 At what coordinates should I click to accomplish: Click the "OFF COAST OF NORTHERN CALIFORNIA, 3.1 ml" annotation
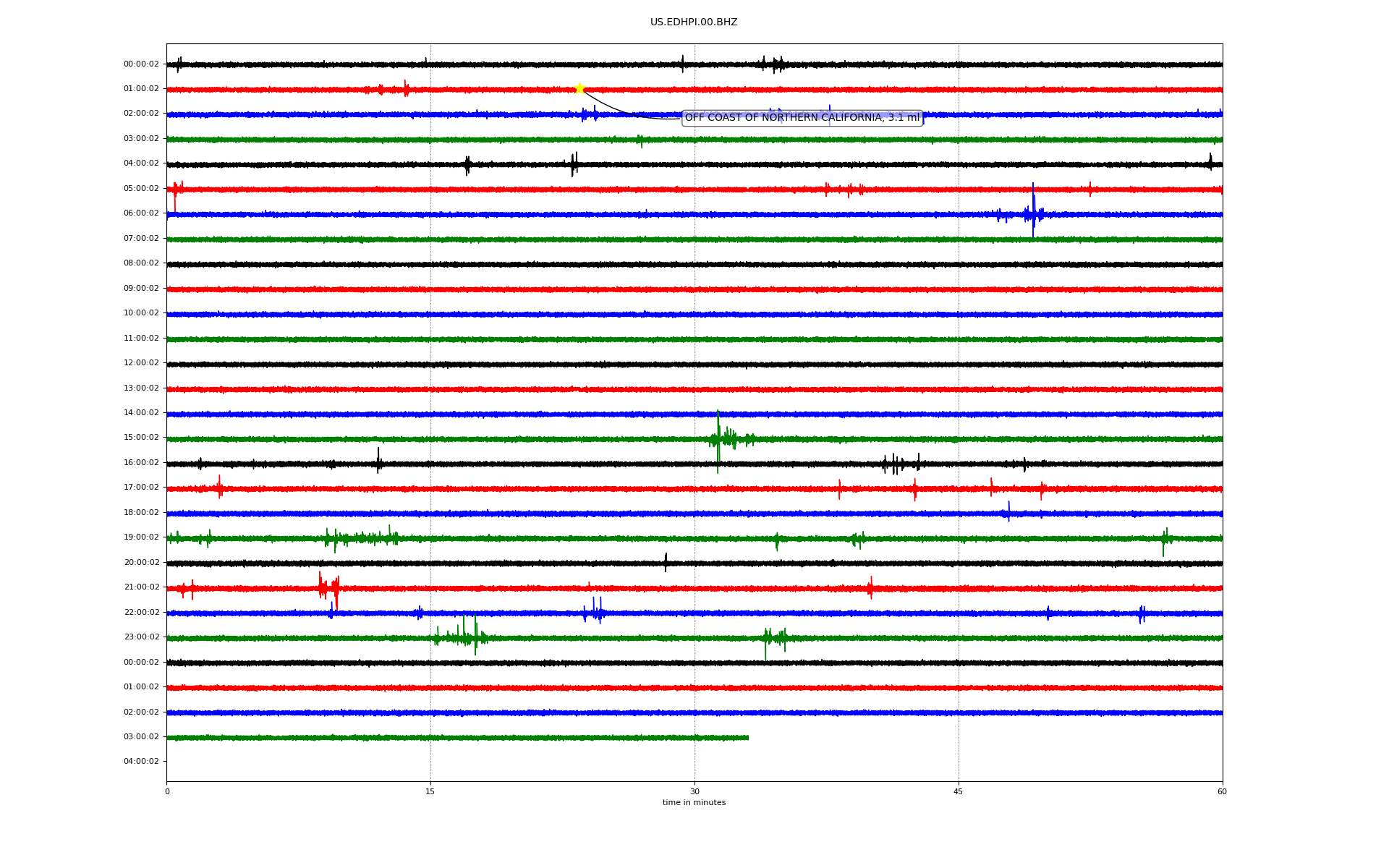click(x=802, y=117)
